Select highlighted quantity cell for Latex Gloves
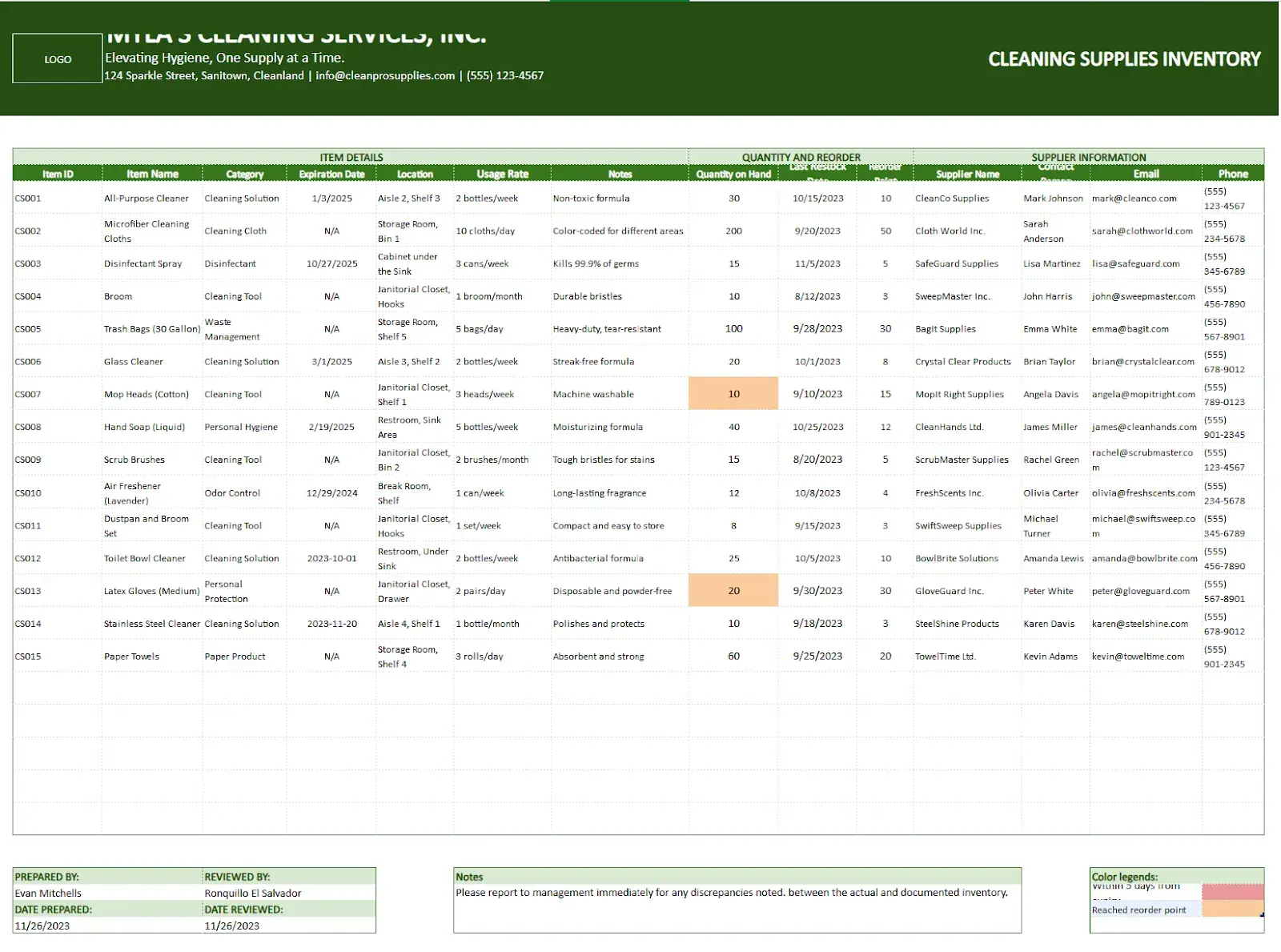 pyautogui.click(x=733, y=591)
